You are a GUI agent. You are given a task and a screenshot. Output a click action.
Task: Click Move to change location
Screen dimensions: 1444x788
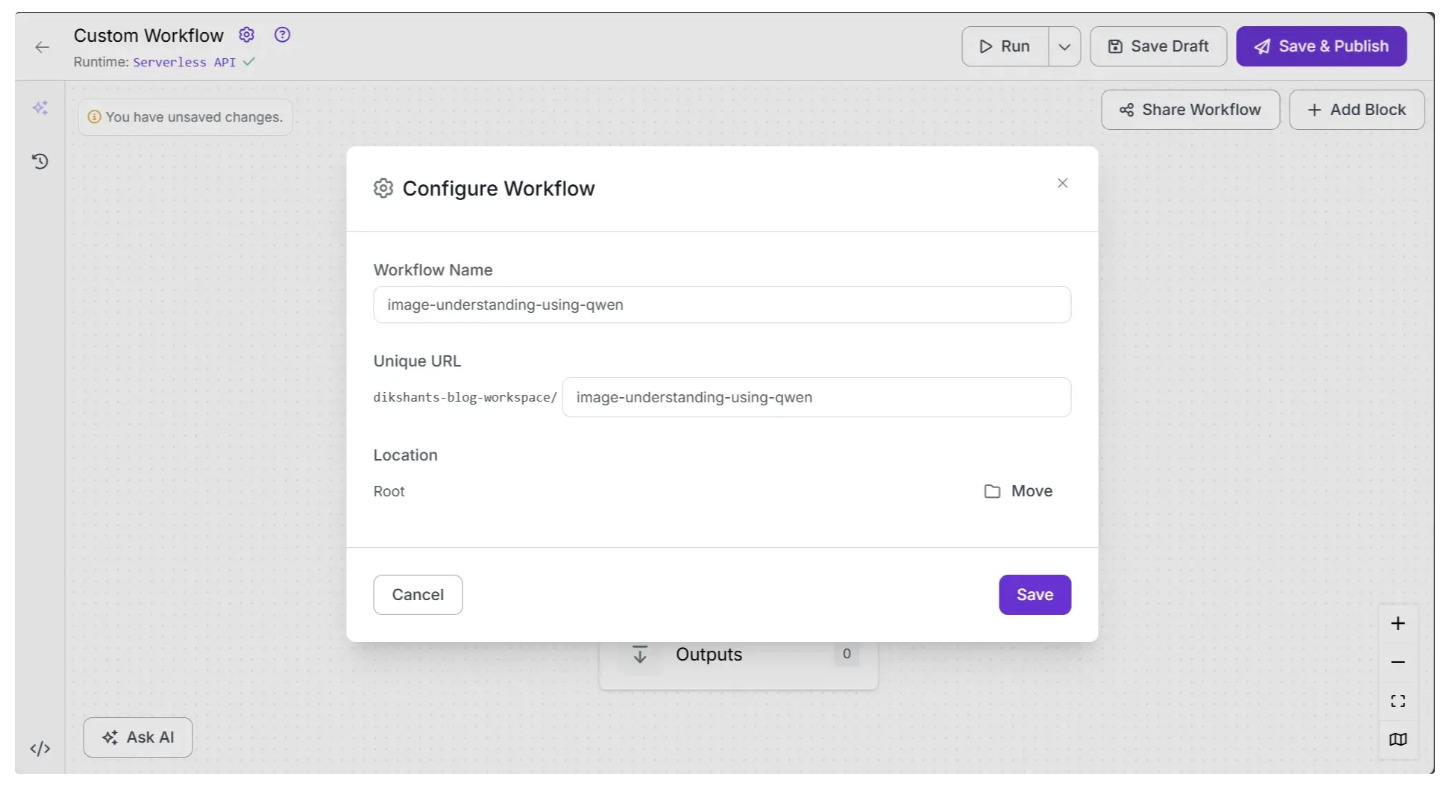pyautogui.click(x=1019, y=491)
